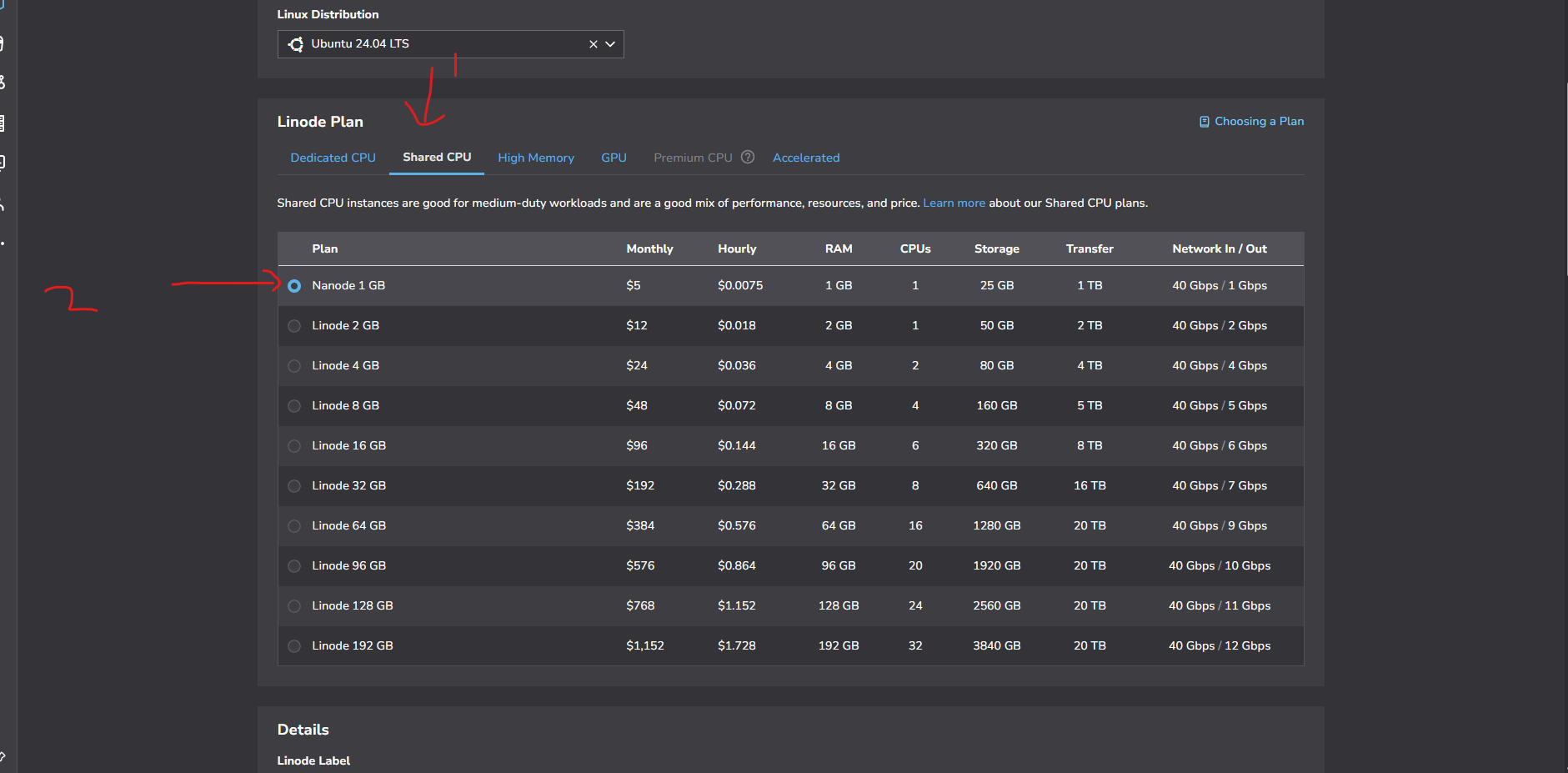Switch to the Accelerated tab

tap(806, 158)
